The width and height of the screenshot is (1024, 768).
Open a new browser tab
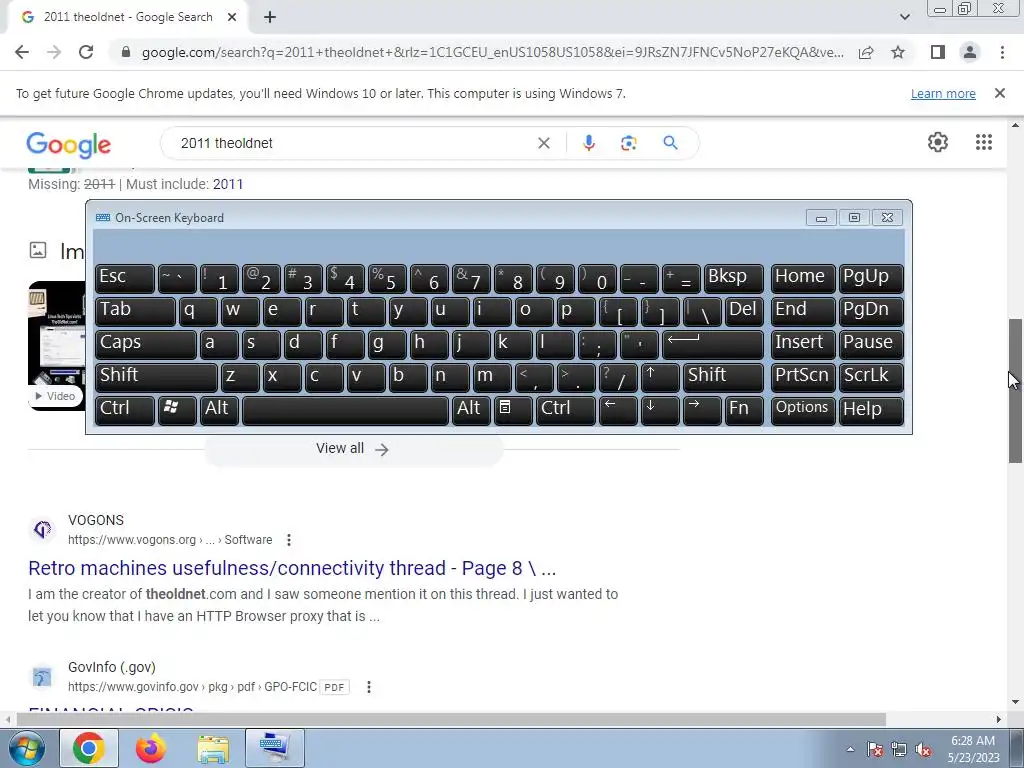click(x=270, y=18)
